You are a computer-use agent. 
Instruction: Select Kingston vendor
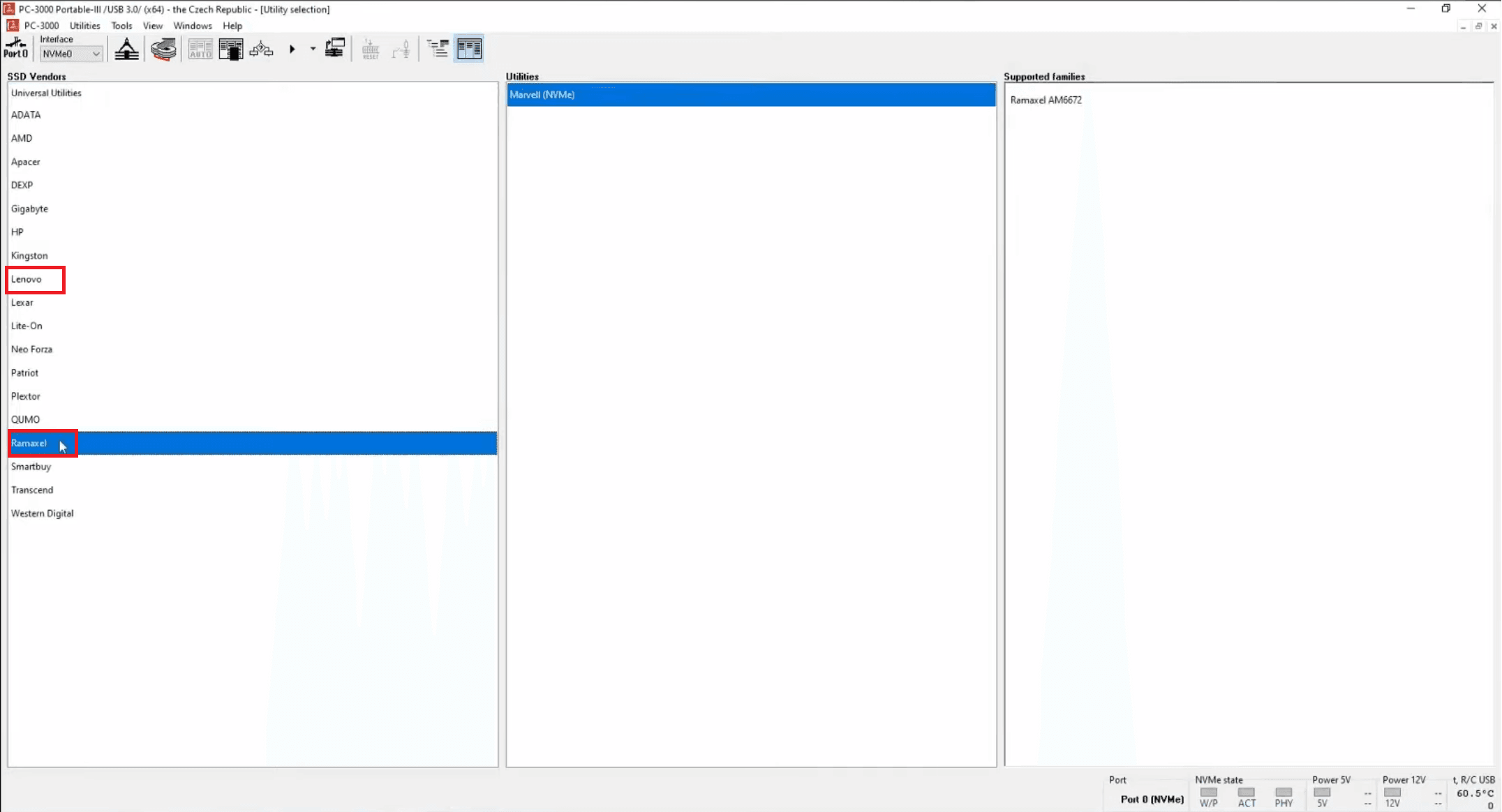(253, 255)
